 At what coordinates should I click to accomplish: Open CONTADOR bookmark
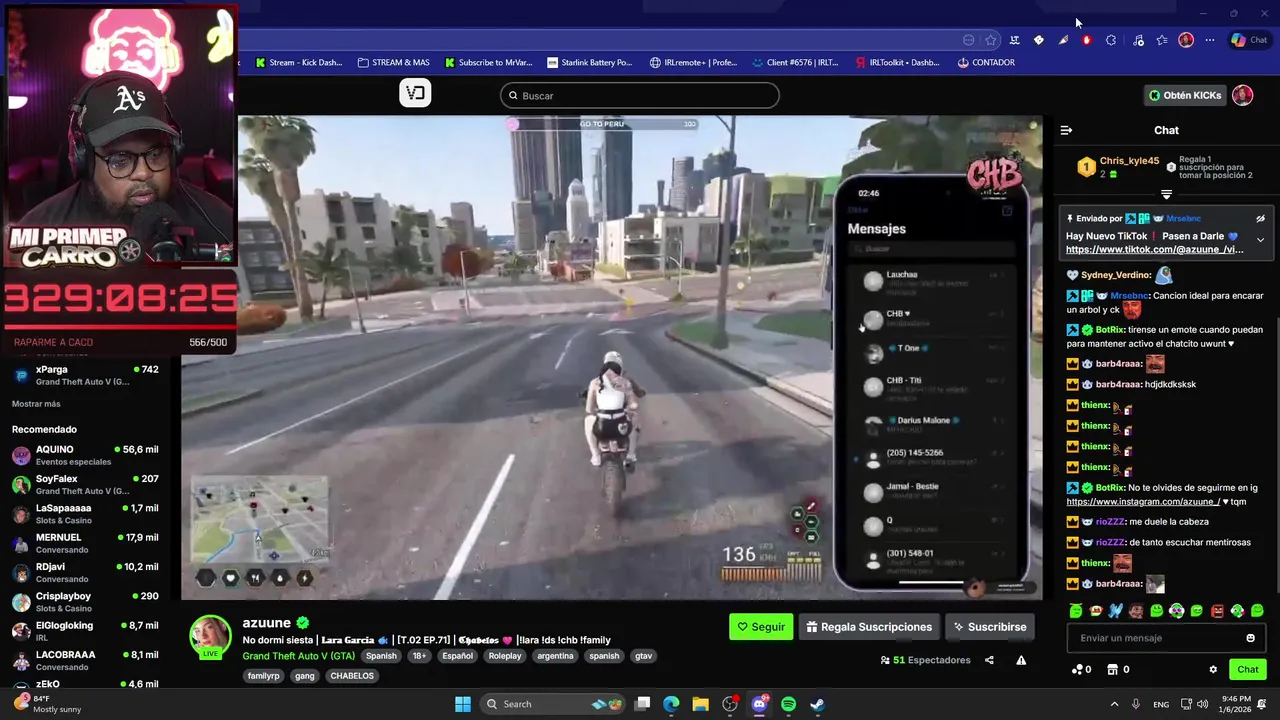[x=986, y=62]
